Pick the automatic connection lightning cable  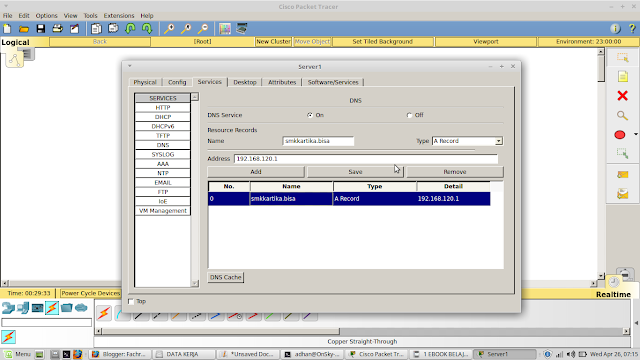click(104, 313)
